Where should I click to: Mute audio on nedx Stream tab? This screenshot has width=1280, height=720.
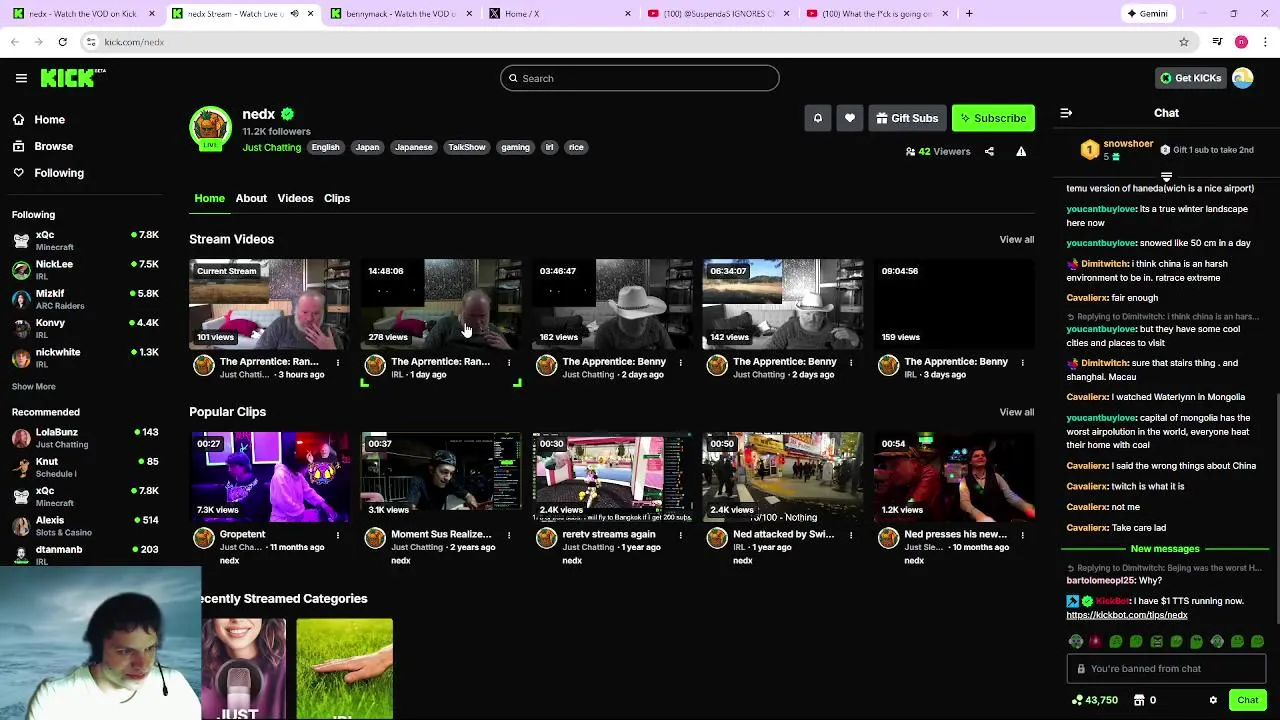294,14
